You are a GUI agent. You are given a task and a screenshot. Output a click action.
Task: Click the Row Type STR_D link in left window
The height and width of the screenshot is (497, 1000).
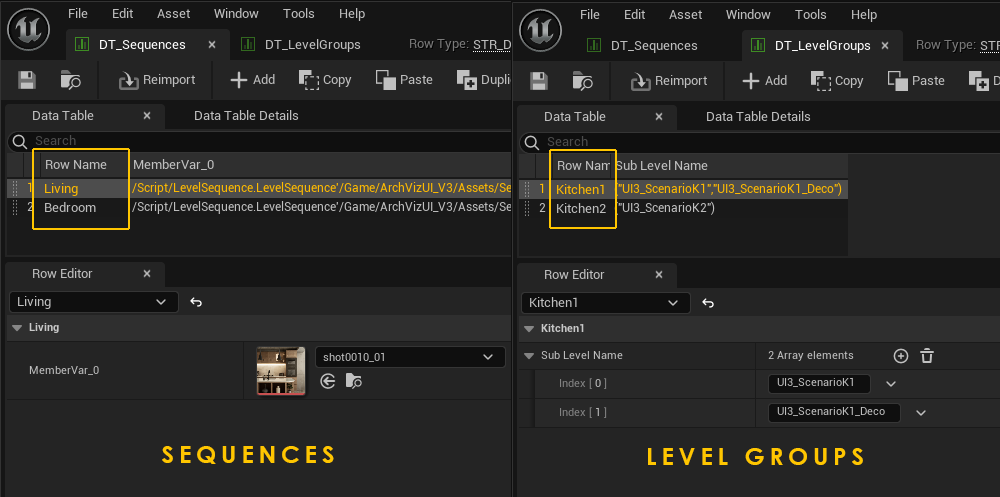pyautogui.click(x=492, y=44)
